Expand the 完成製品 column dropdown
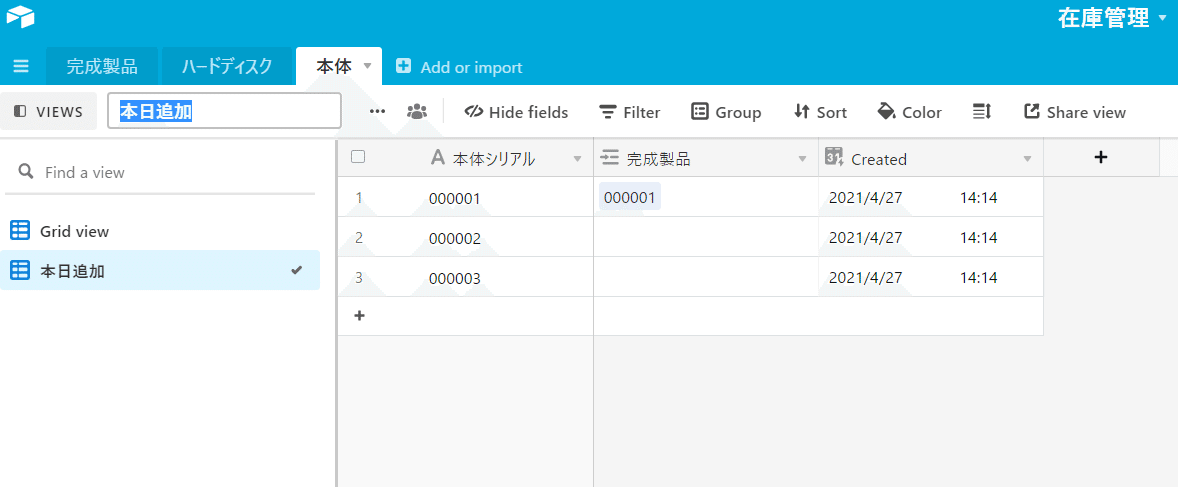 [802, 159]
